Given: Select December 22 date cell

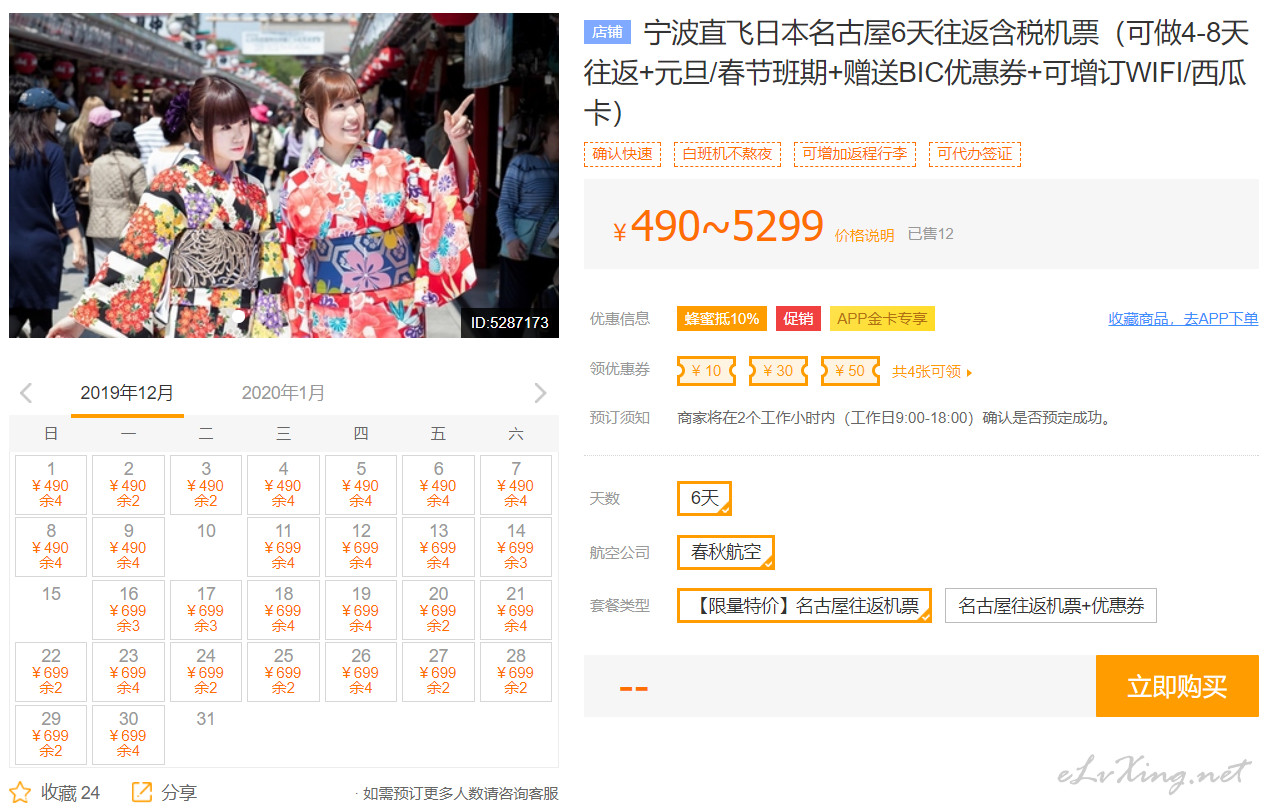Looking at the screenshot, I should tap(51, 672).
